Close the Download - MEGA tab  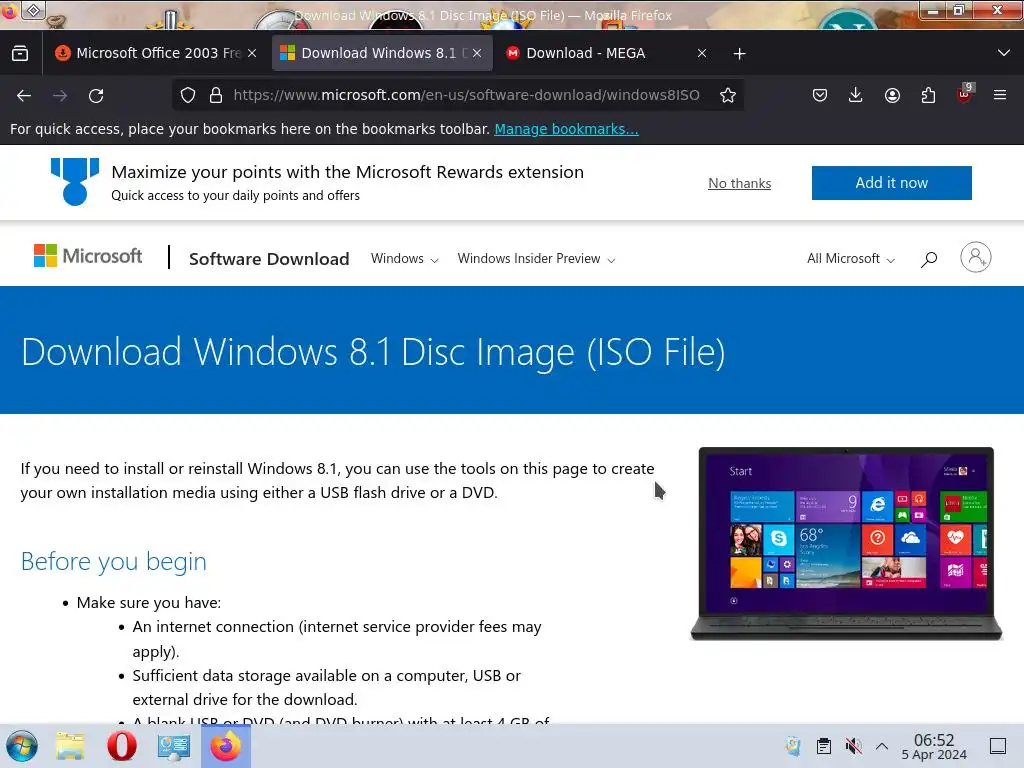pyautogui.click(x=702, y=54)
